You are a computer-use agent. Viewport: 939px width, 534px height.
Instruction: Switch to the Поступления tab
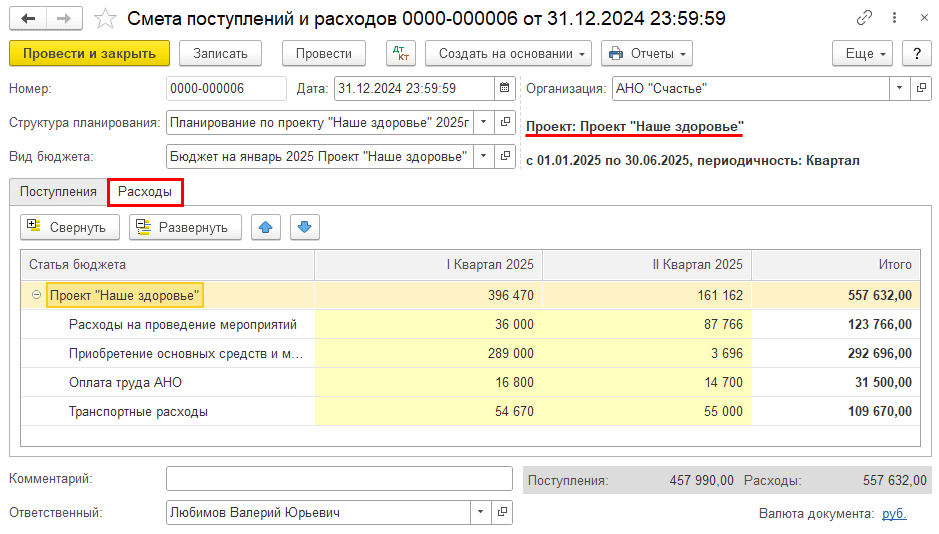pos(58,191)
